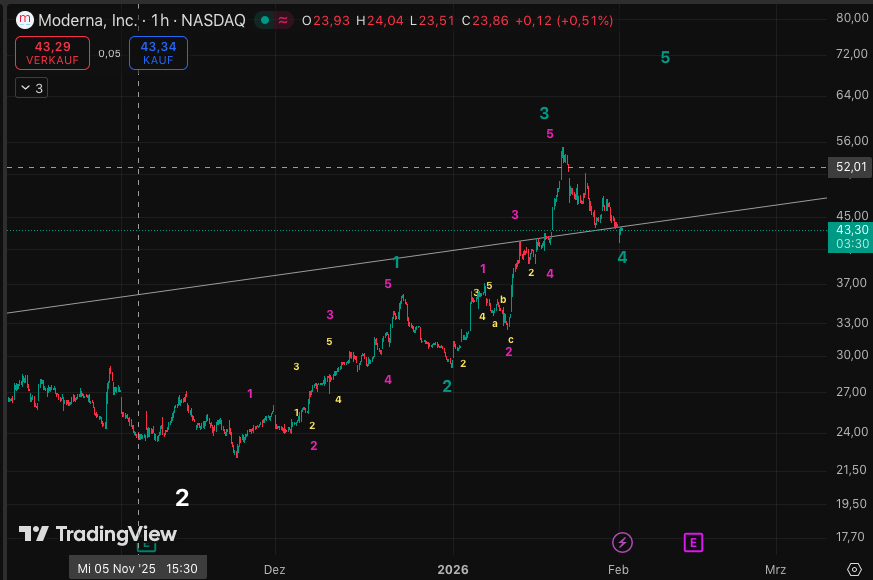Click the green market status indicator
The height and width of the screenshot is (580, 873).
point(262,20)
